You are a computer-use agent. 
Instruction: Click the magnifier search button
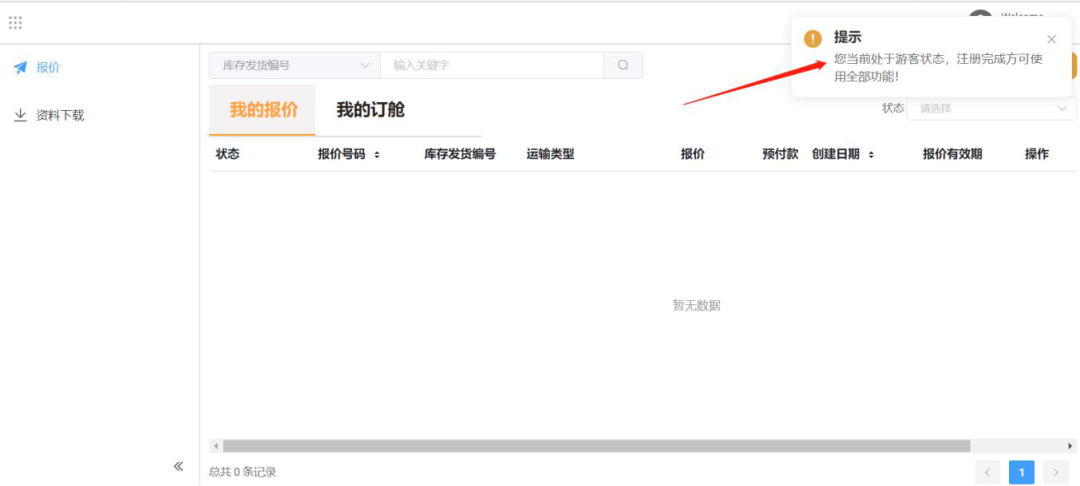click(x=623, y=65)
